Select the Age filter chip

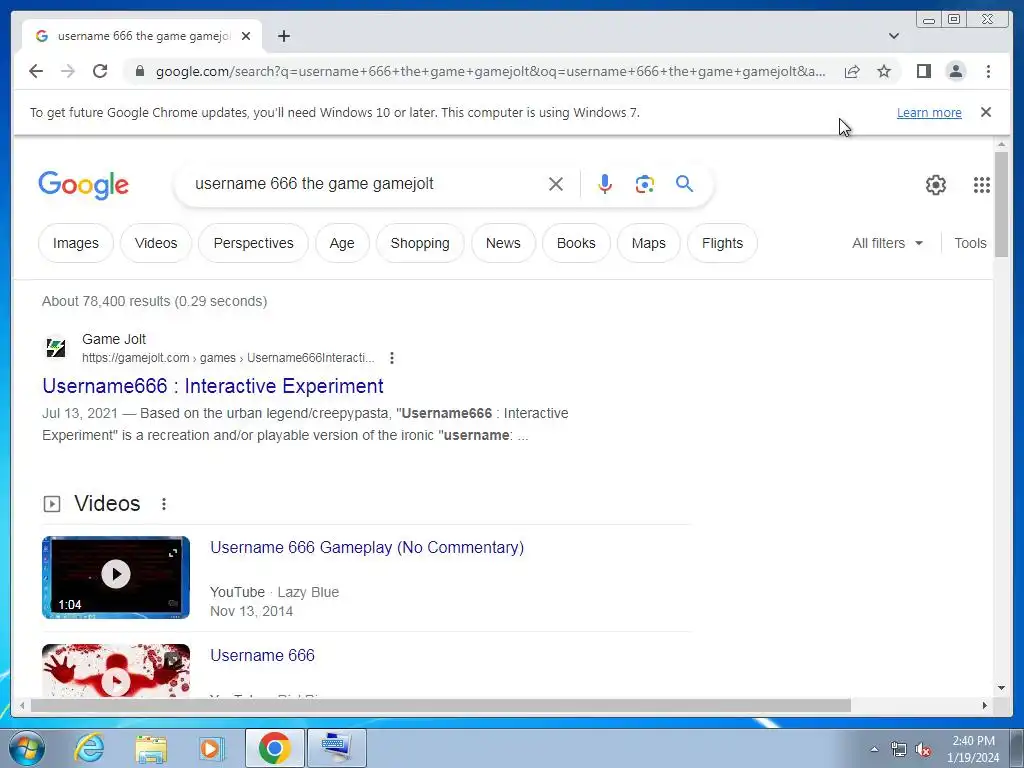(342, 243)
